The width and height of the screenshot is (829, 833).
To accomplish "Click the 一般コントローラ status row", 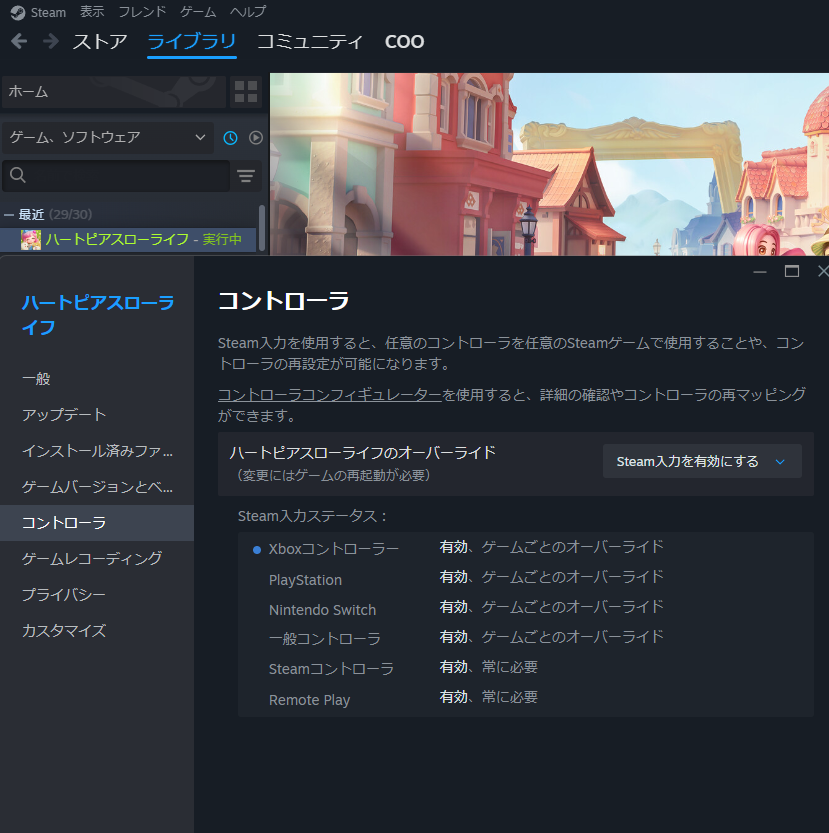I will [526, 638].
